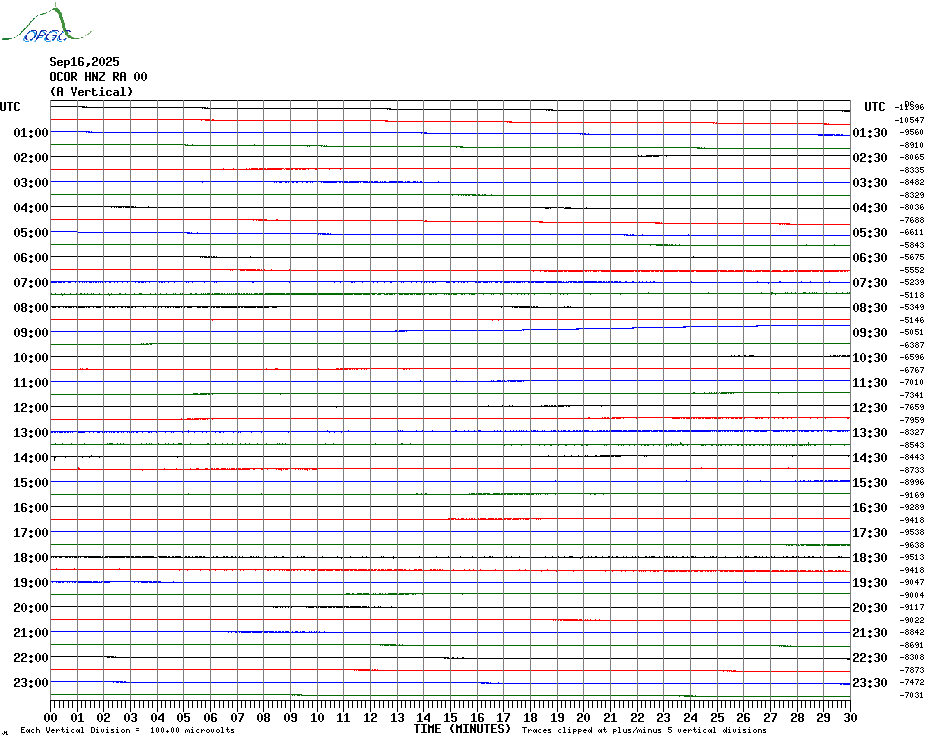Click the minute label 00 on the time axis
Image resolution: width=930 pixels, height=744 pixels.
(50, 717)
